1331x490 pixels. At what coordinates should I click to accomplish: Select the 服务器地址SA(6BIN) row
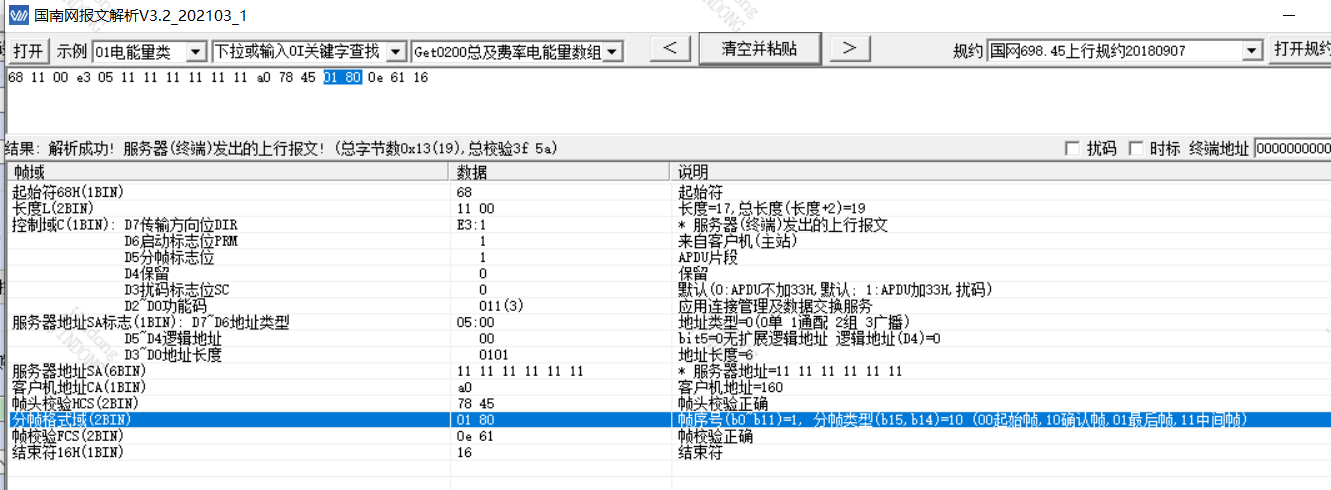(667, 371)
